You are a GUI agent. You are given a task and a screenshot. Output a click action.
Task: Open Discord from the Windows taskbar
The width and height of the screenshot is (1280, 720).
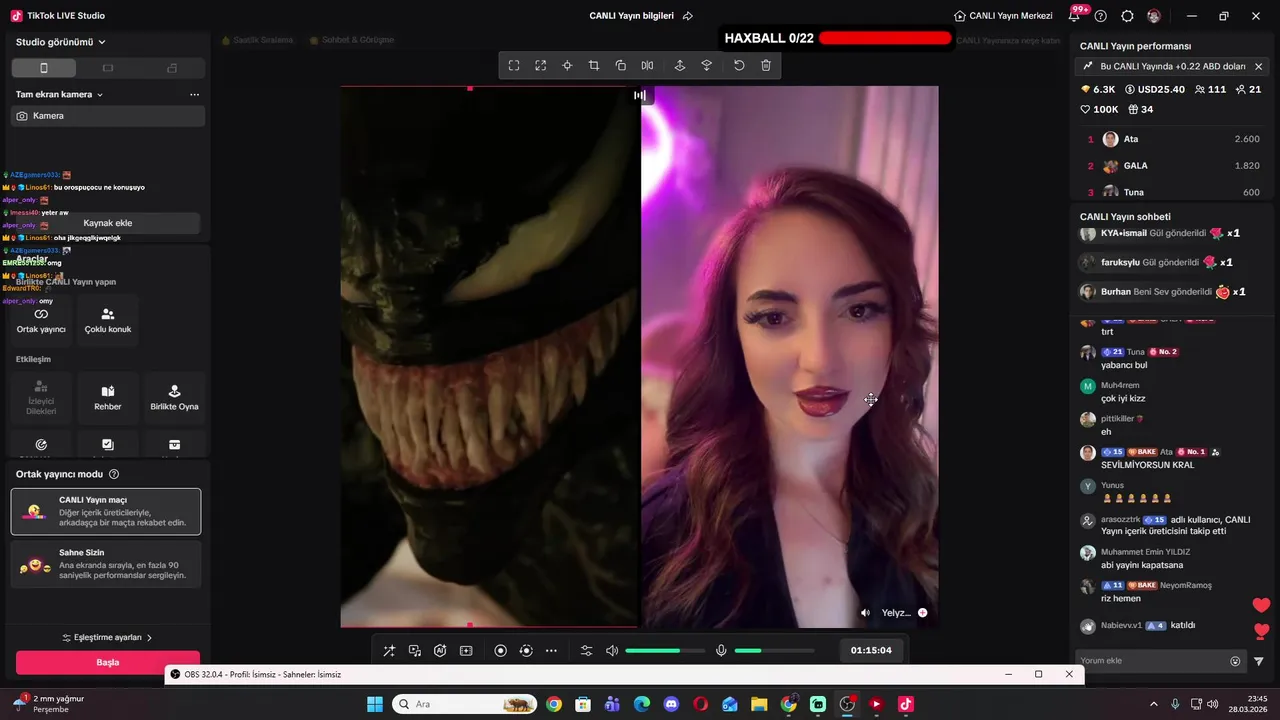click(x=671, y=704)
